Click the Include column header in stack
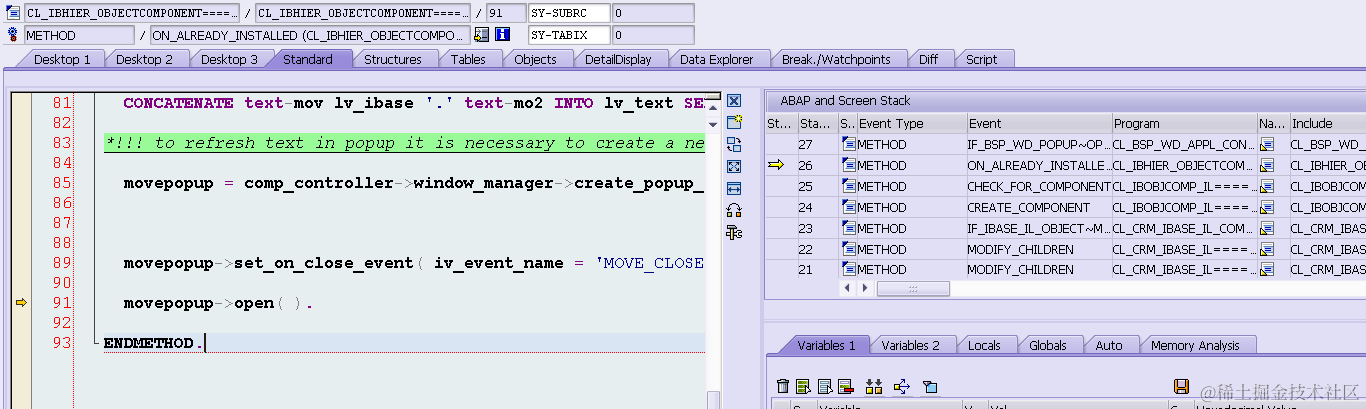 pyautogui.click(x=1327, y=124)
